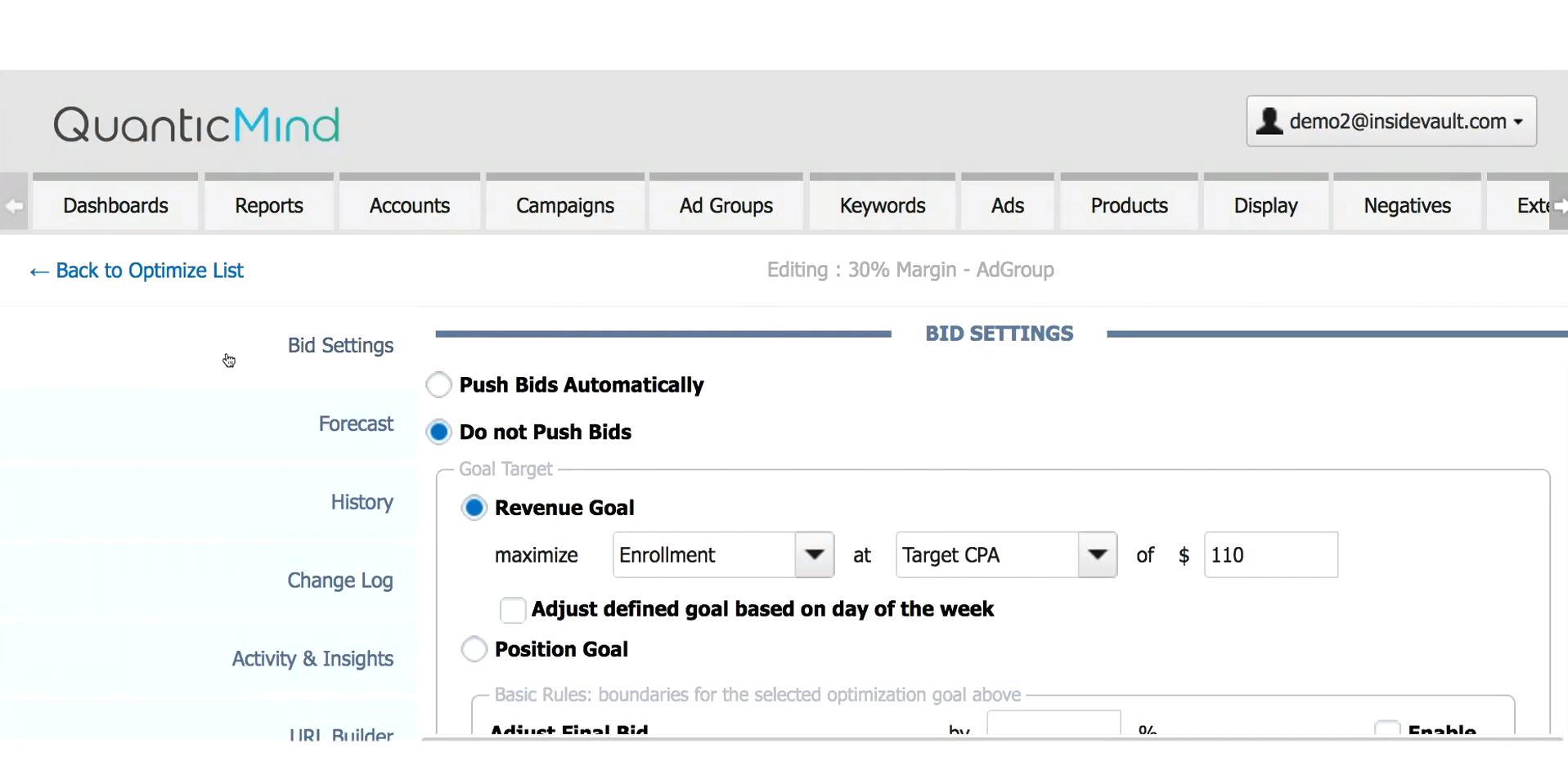Open the Keywords tab
This screenshot has width=1568, height=780.
point(882,205)
